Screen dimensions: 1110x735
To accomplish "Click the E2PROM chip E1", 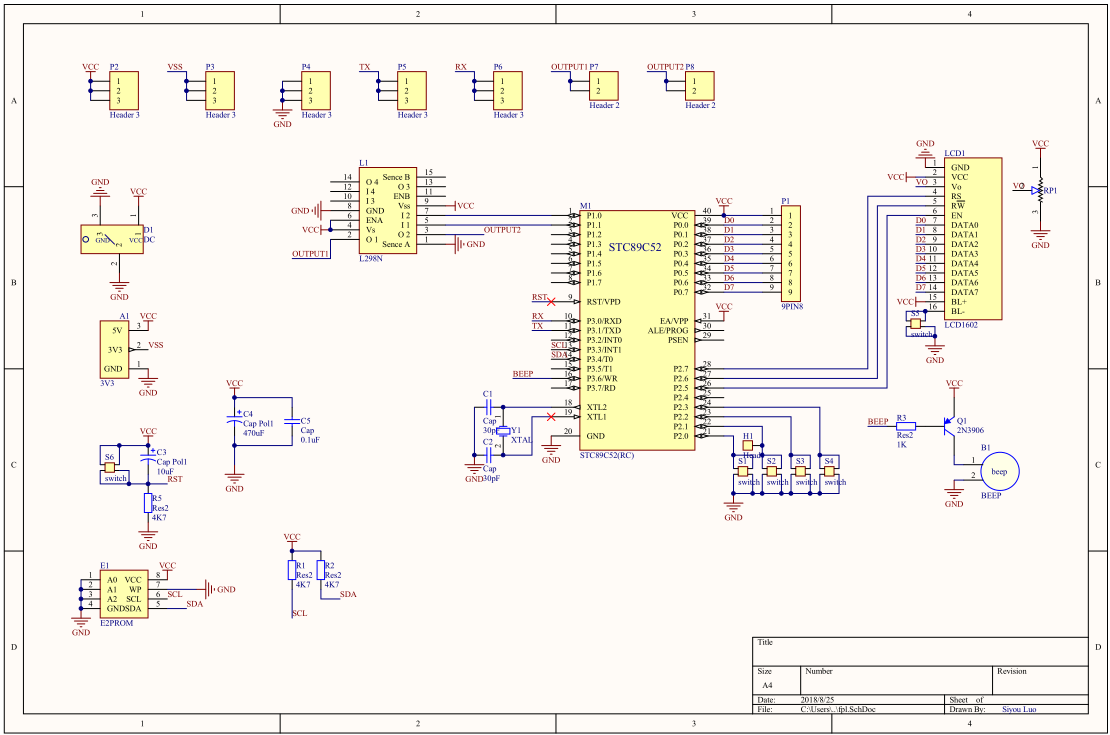I will click(124, 594).
